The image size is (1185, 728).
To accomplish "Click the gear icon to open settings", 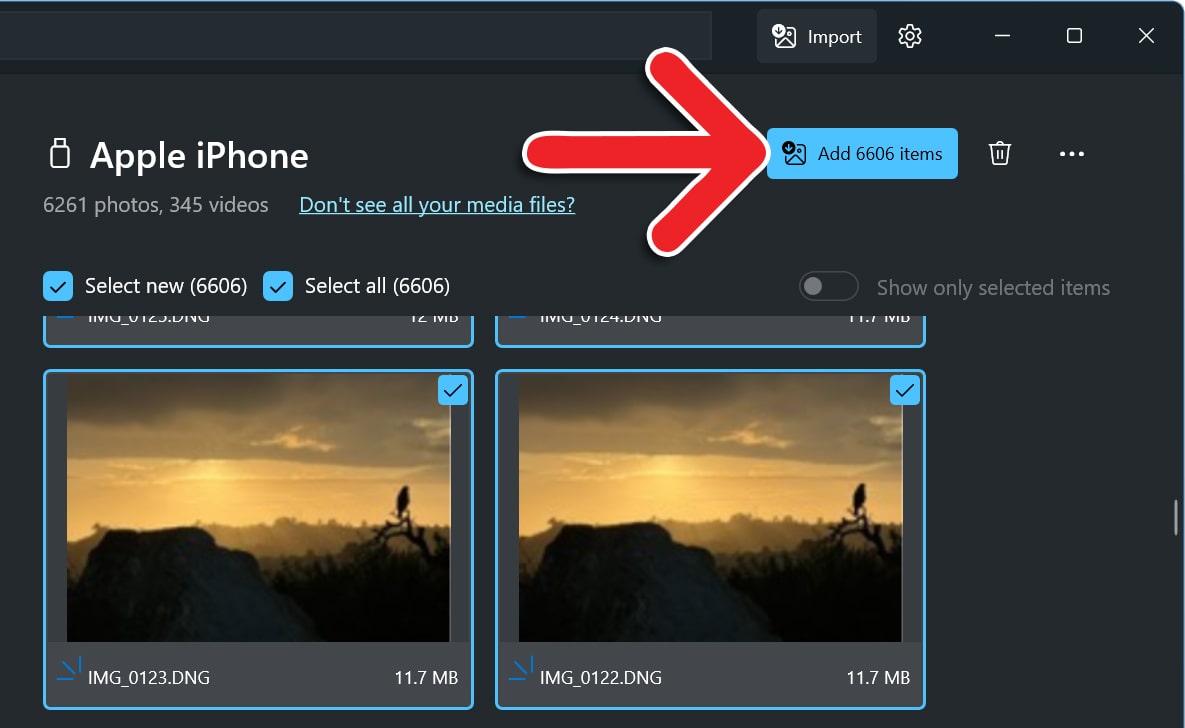I will coord(909,36).
